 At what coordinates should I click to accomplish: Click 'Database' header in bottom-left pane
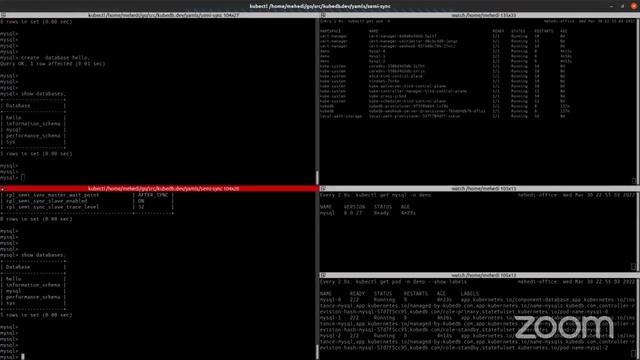(18, 267)
